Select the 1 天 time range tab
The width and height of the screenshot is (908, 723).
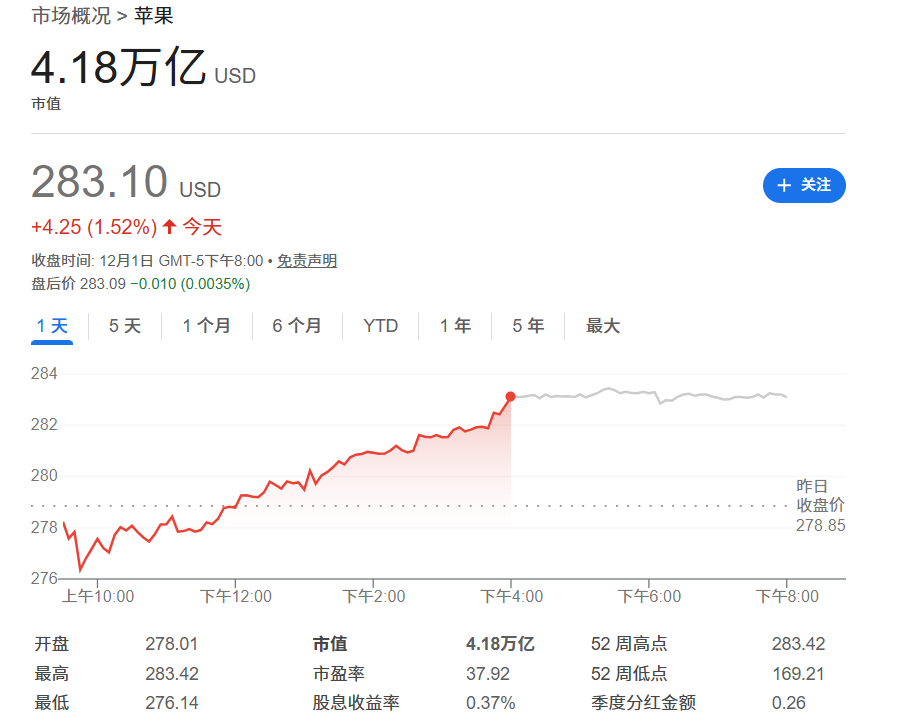(52, 326)
